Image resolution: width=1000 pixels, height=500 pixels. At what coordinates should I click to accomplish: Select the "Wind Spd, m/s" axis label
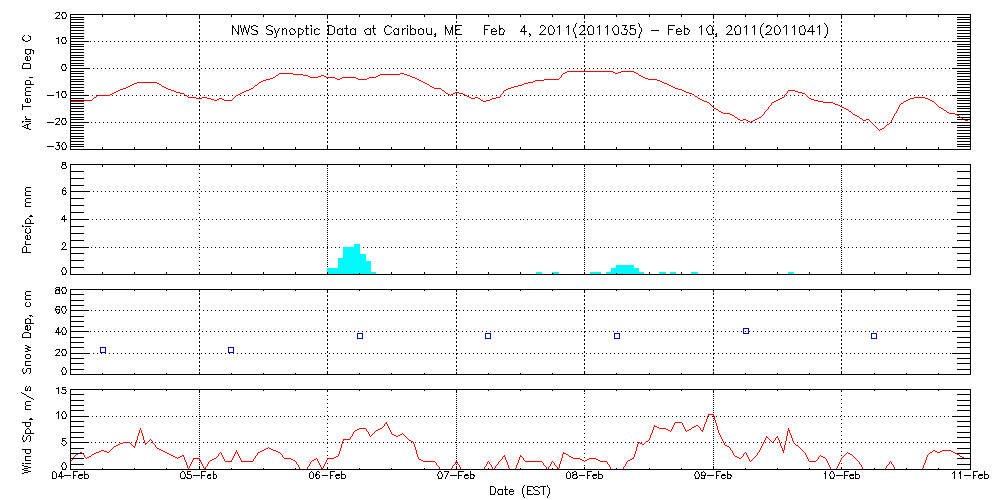[28, 432]
